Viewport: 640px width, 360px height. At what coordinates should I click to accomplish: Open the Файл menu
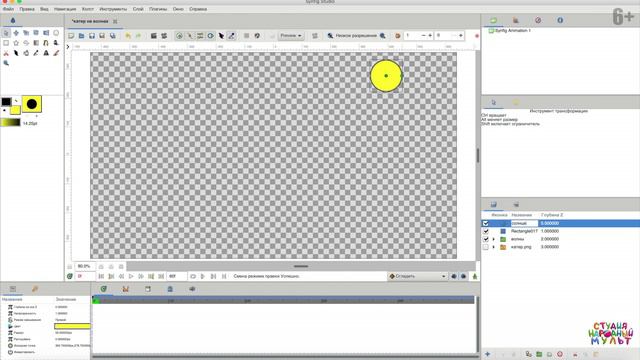8,9
